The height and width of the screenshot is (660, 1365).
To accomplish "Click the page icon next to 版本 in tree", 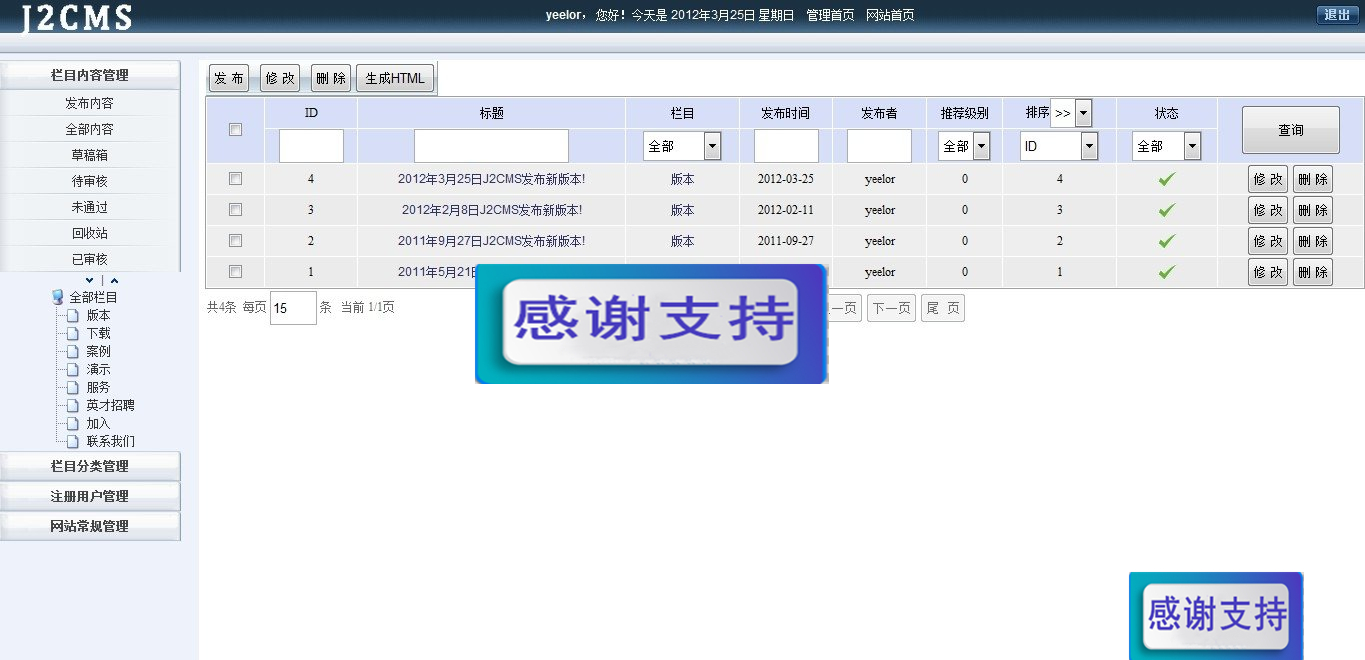I will [x=72, y=315].
